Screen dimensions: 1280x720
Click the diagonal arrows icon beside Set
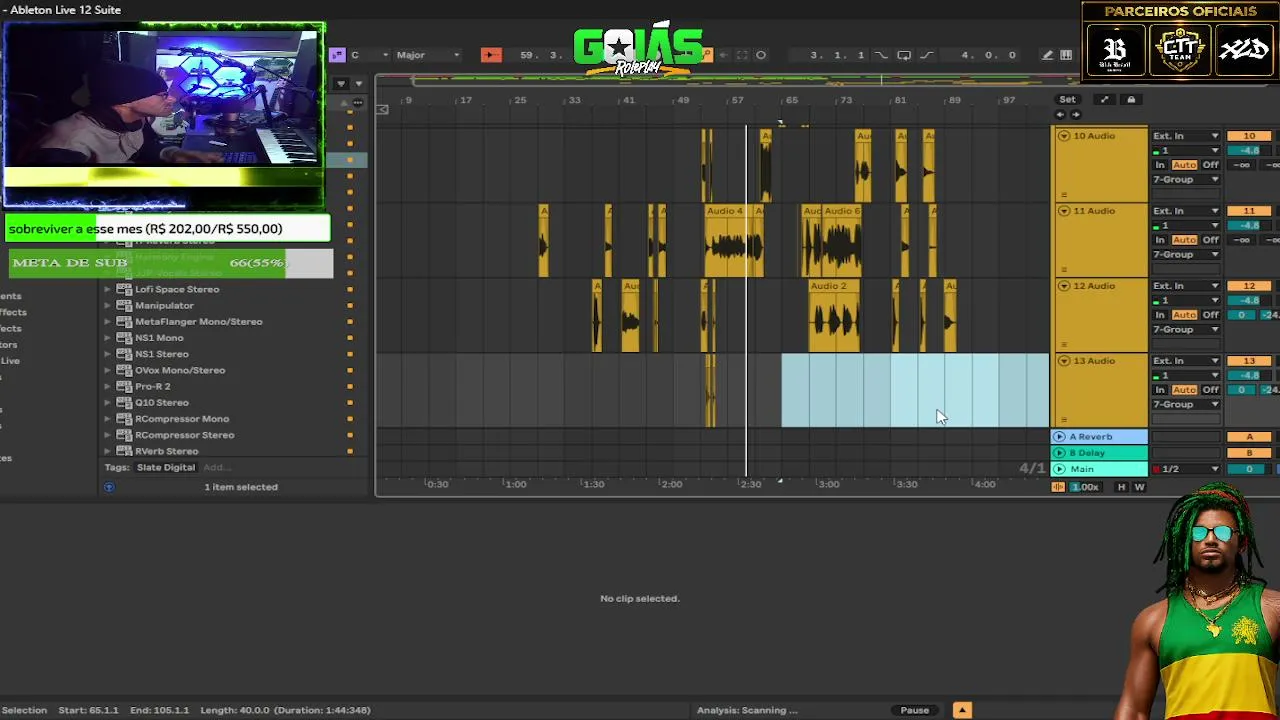[x=1104, y=99]
